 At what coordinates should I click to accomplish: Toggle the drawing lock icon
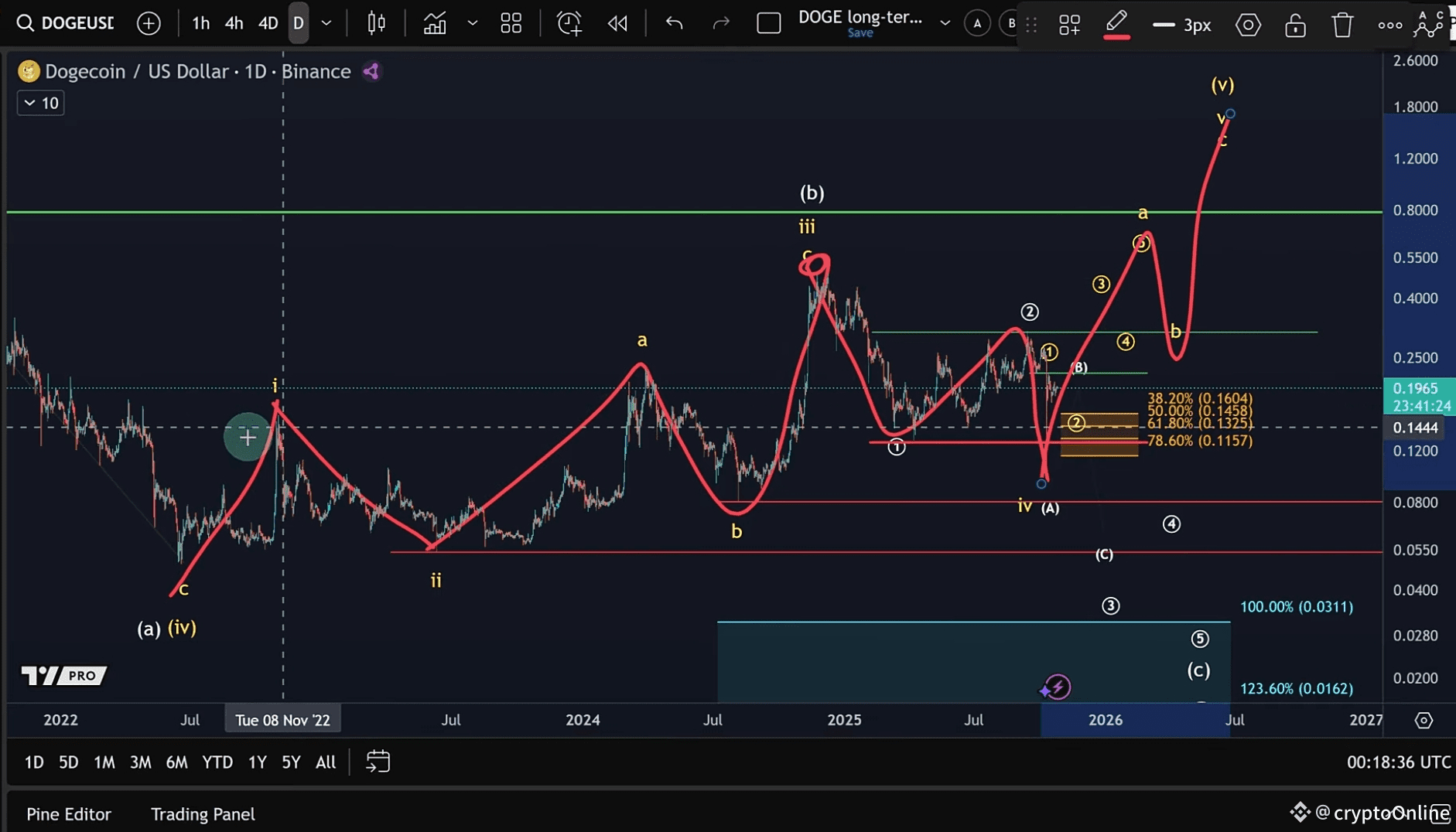pyautogui.click(x=1295, y=26)
